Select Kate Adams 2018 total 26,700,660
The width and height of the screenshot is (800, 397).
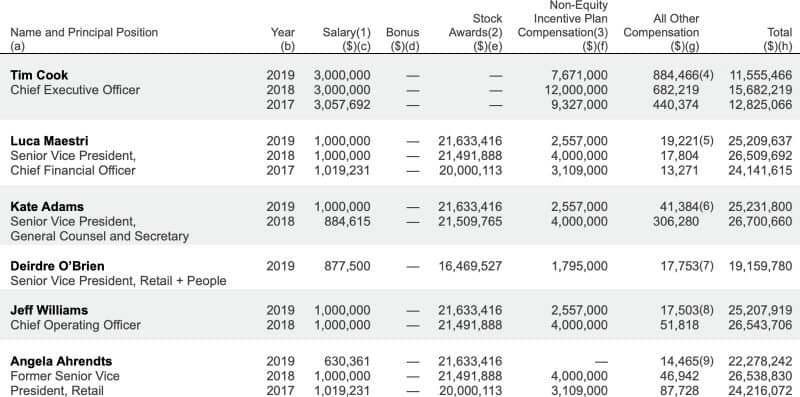(761, 221)
